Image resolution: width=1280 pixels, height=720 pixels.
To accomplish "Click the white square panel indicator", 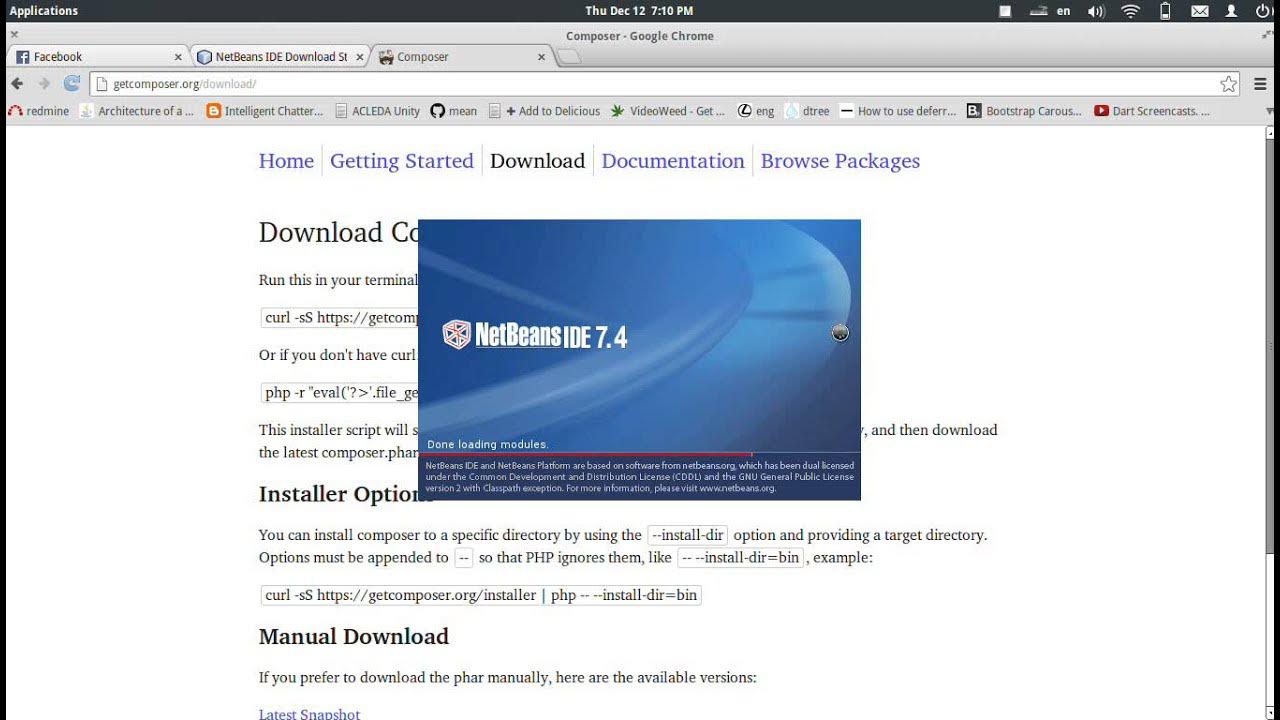I will pyautogui.click(x=1006, y=11).
